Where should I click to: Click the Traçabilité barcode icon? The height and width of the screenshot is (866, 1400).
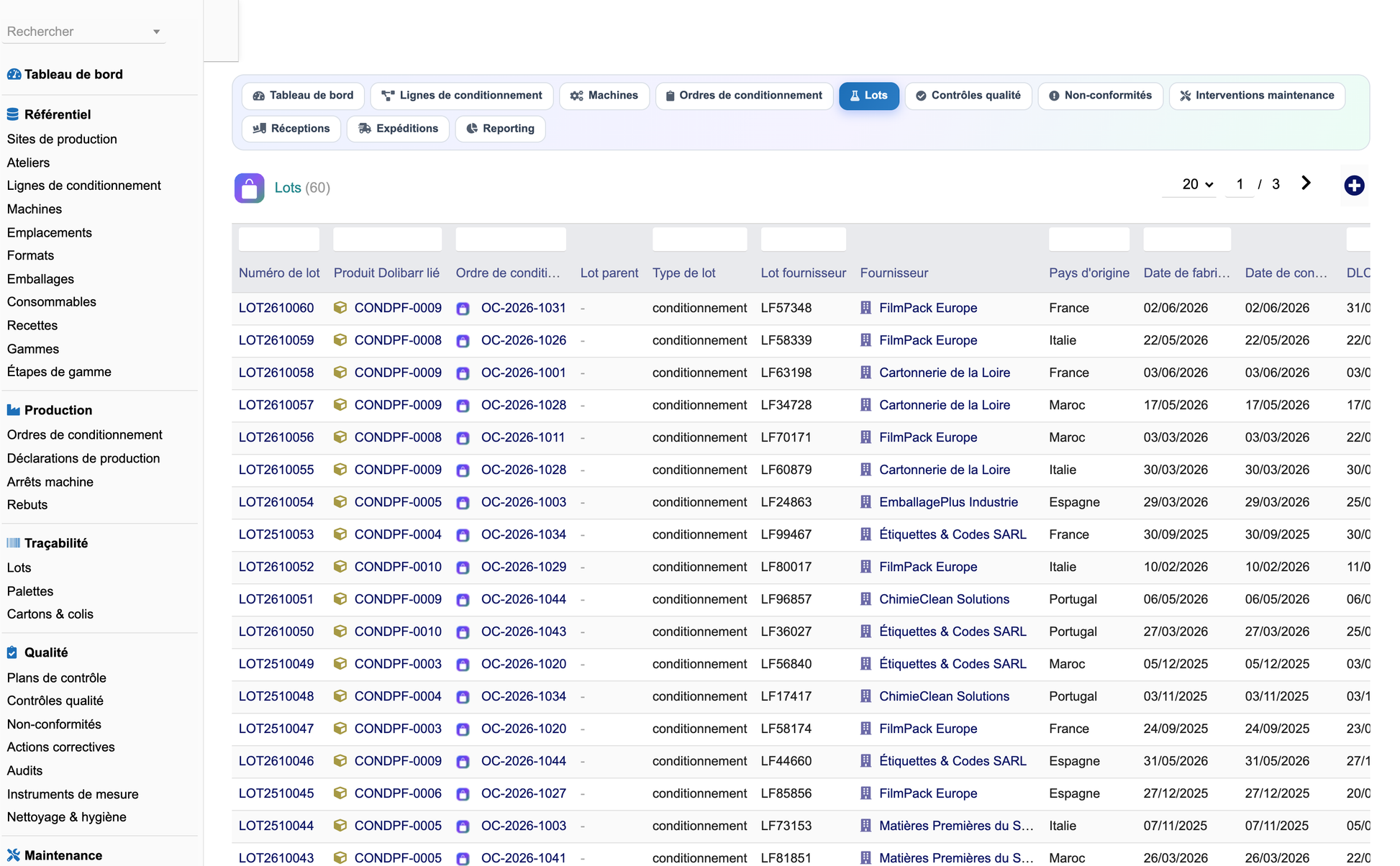(x=13, y=543)
